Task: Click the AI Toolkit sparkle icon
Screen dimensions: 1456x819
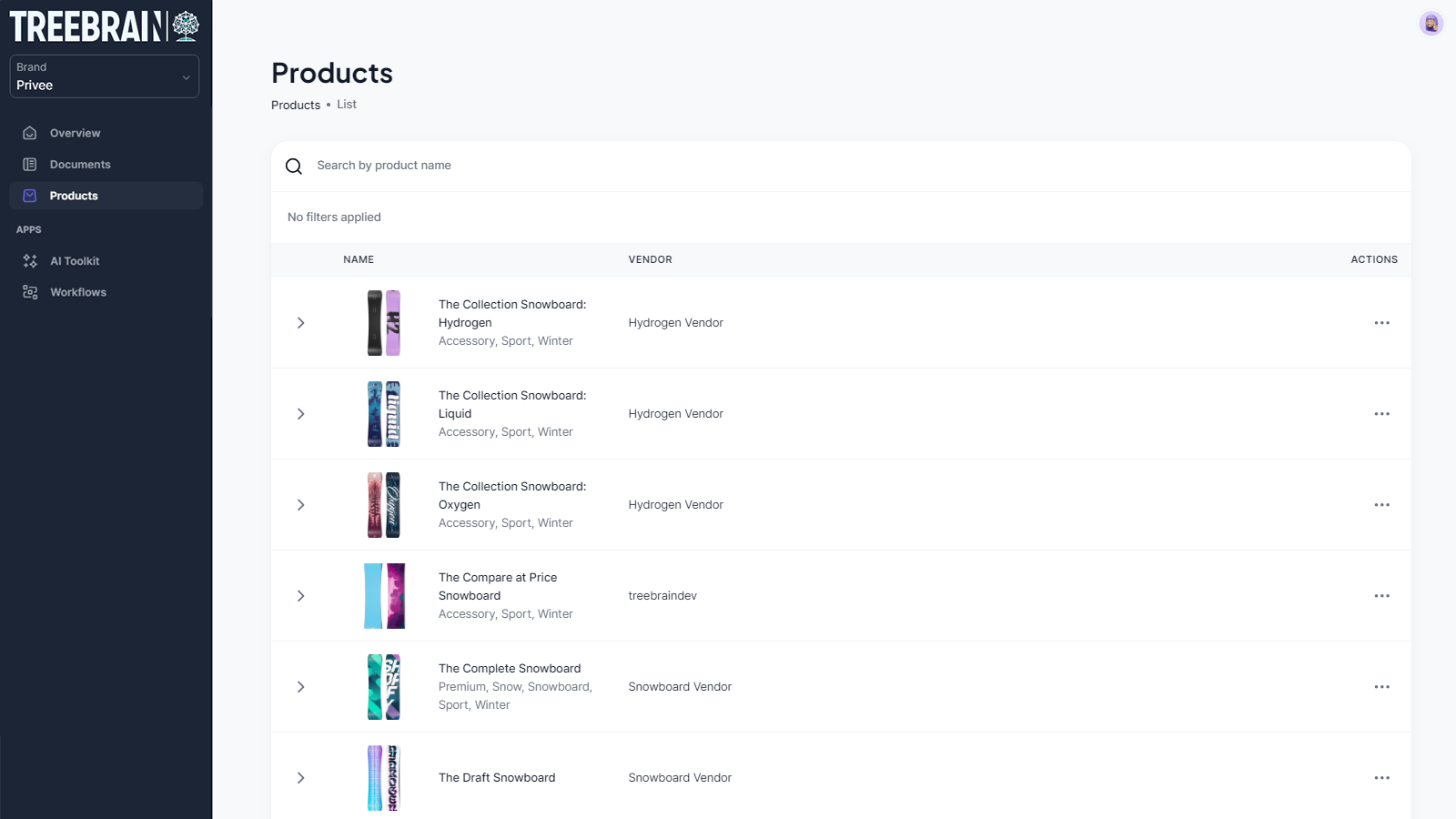Action: [30, 261]
